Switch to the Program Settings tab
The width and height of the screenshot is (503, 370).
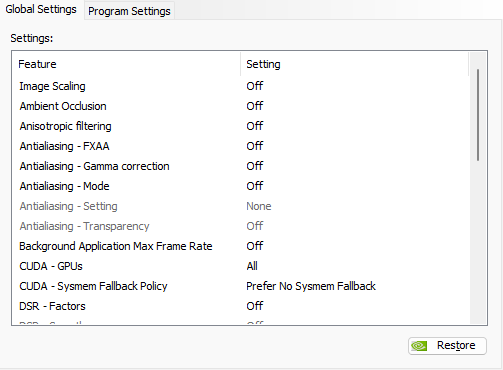(x=129, y=11)
